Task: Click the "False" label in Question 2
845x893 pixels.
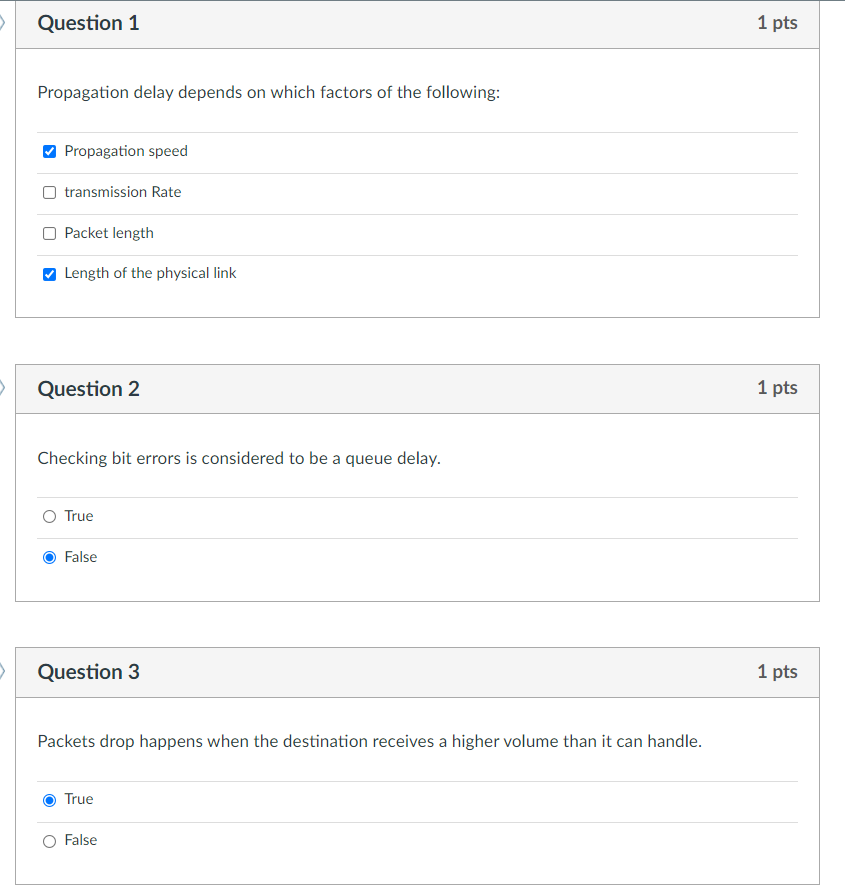Action: 79,557
